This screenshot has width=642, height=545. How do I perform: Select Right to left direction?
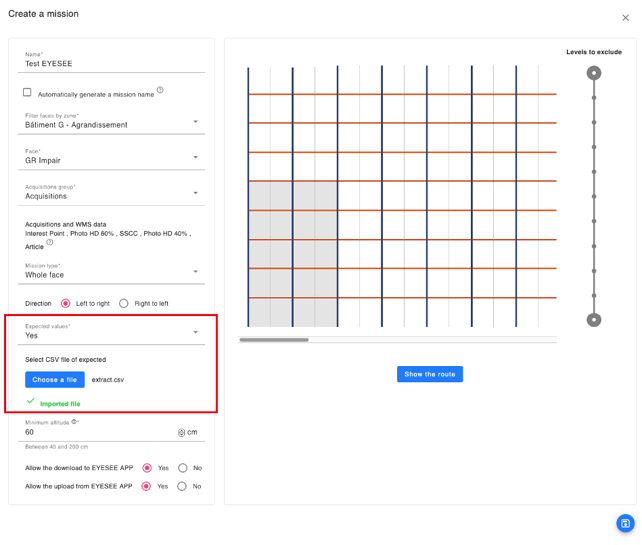[124, 303]
